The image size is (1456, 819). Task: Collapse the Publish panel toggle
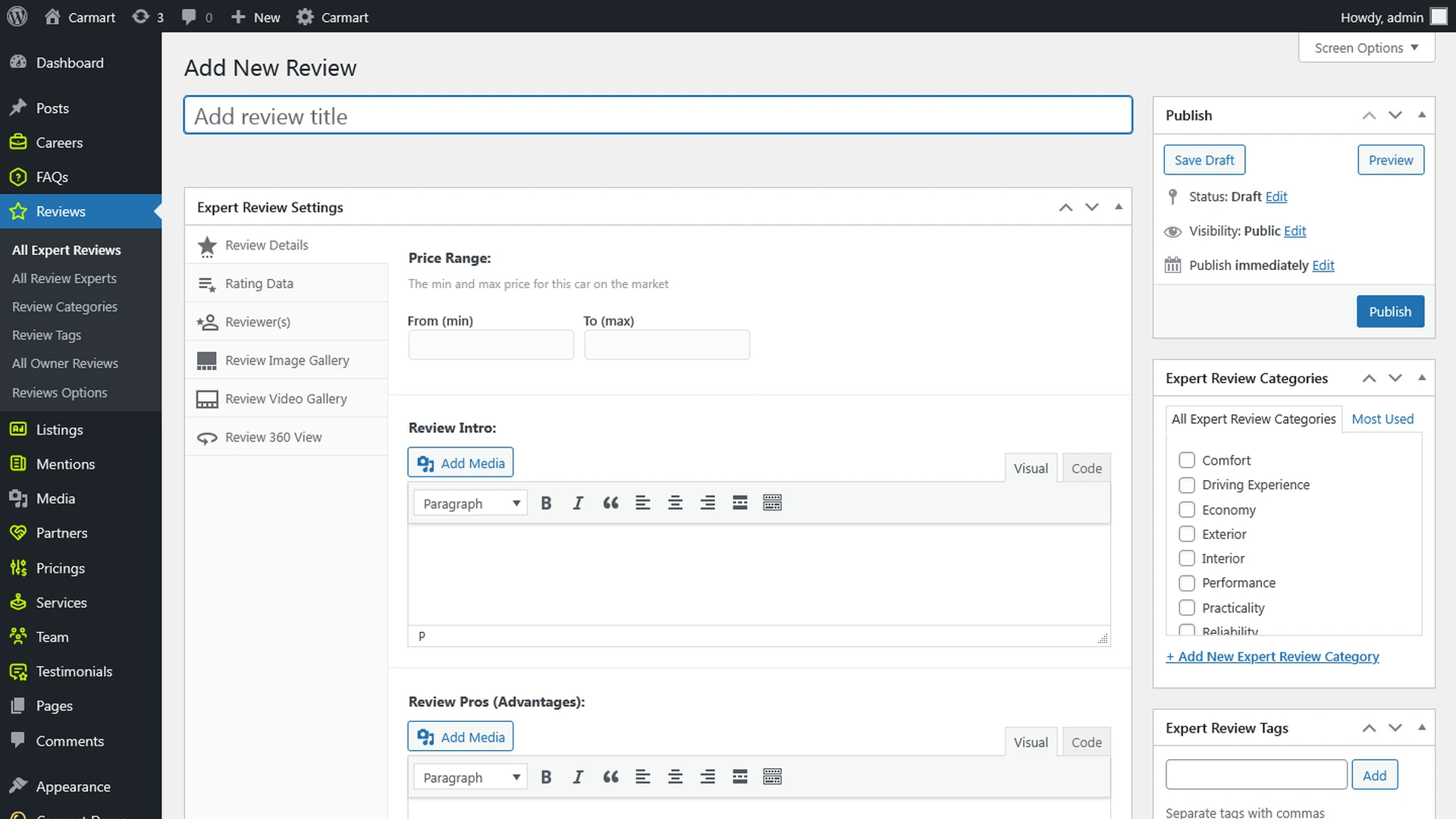[x=1422, y=115]
